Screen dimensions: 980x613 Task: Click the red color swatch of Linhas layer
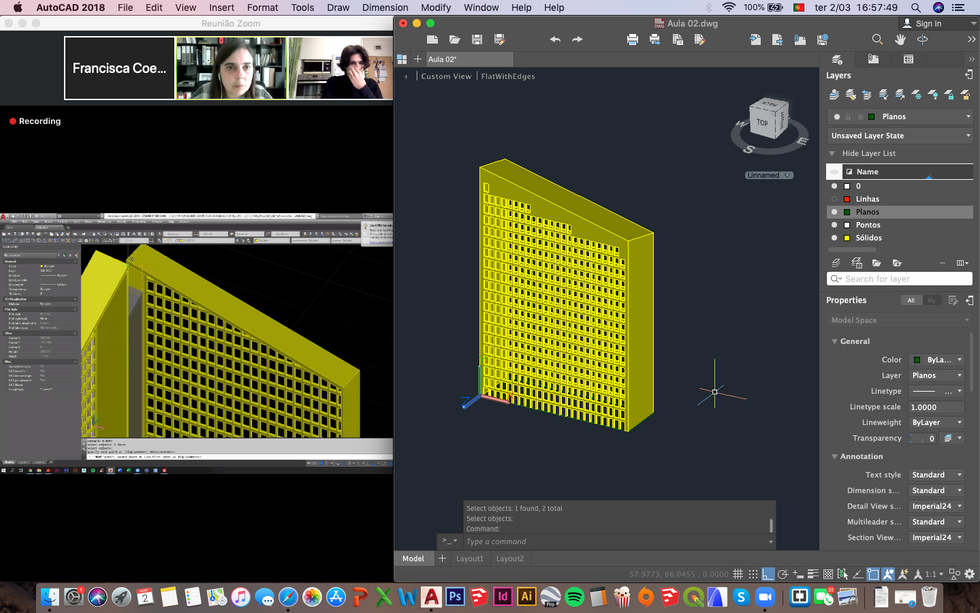tap(847, 199)
